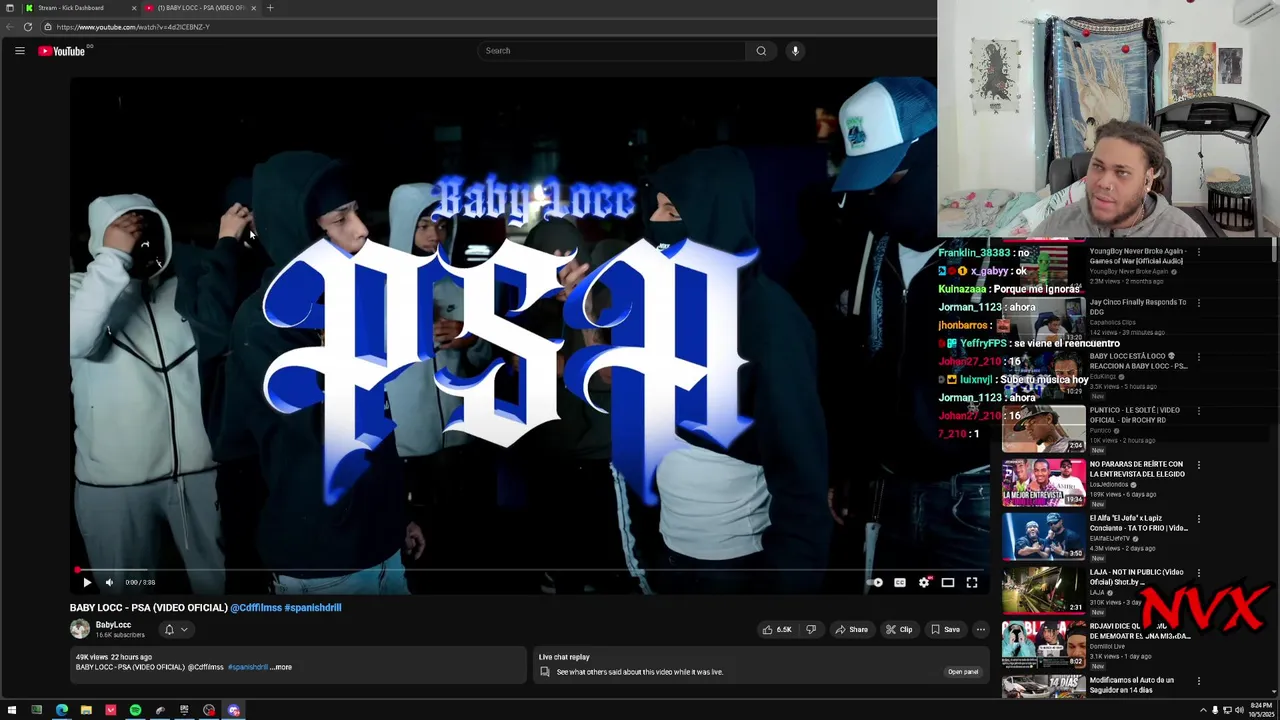This screenshot has width=1280, height=720.
Task: Reload the page
Action: click(28, 27)
